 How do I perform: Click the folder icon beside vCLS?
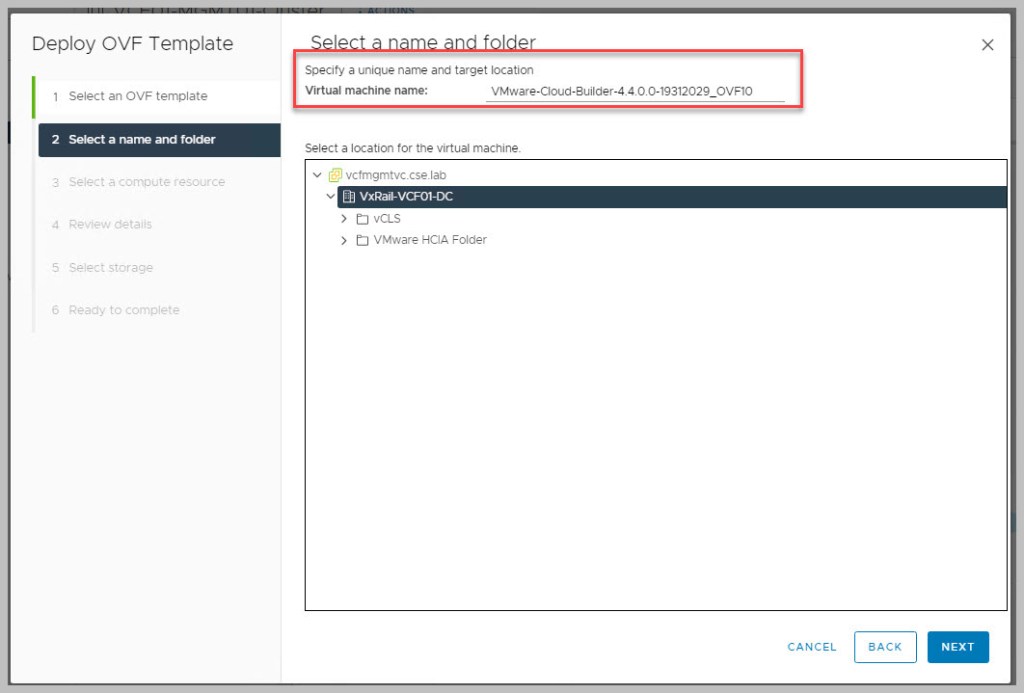(362, 219)
